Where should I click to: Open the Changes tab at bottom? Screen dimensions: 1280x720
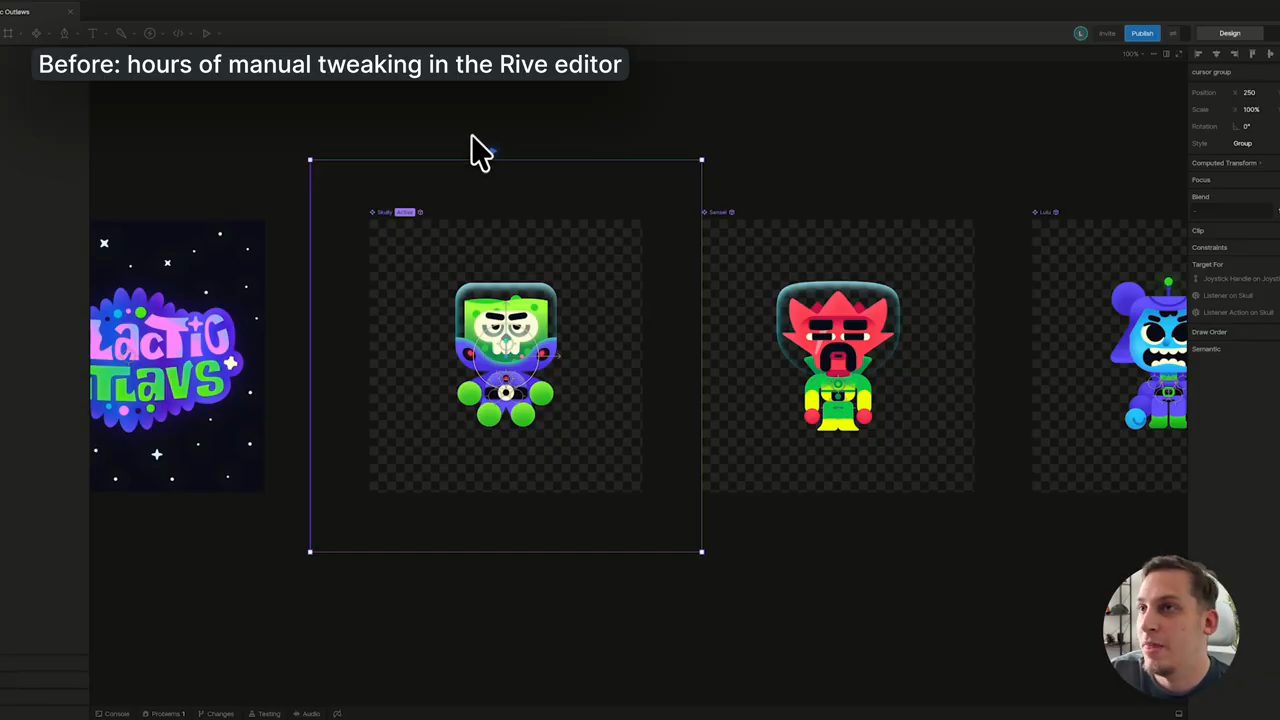pyautogui.click(x=216, y=714)
